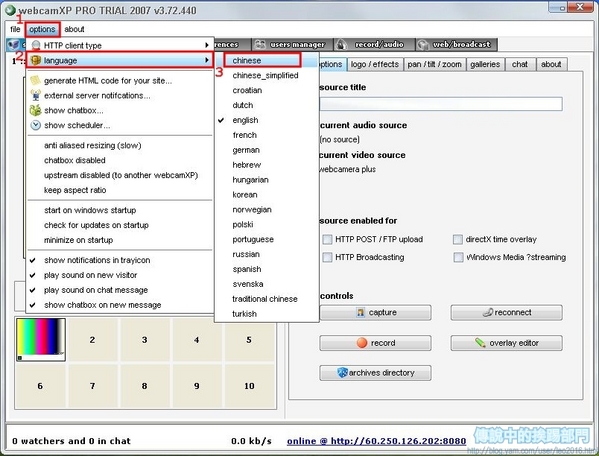This screenshot has width=599, height=456.
Task: Toggle play sound on chat message
Action: click(120, 290)
